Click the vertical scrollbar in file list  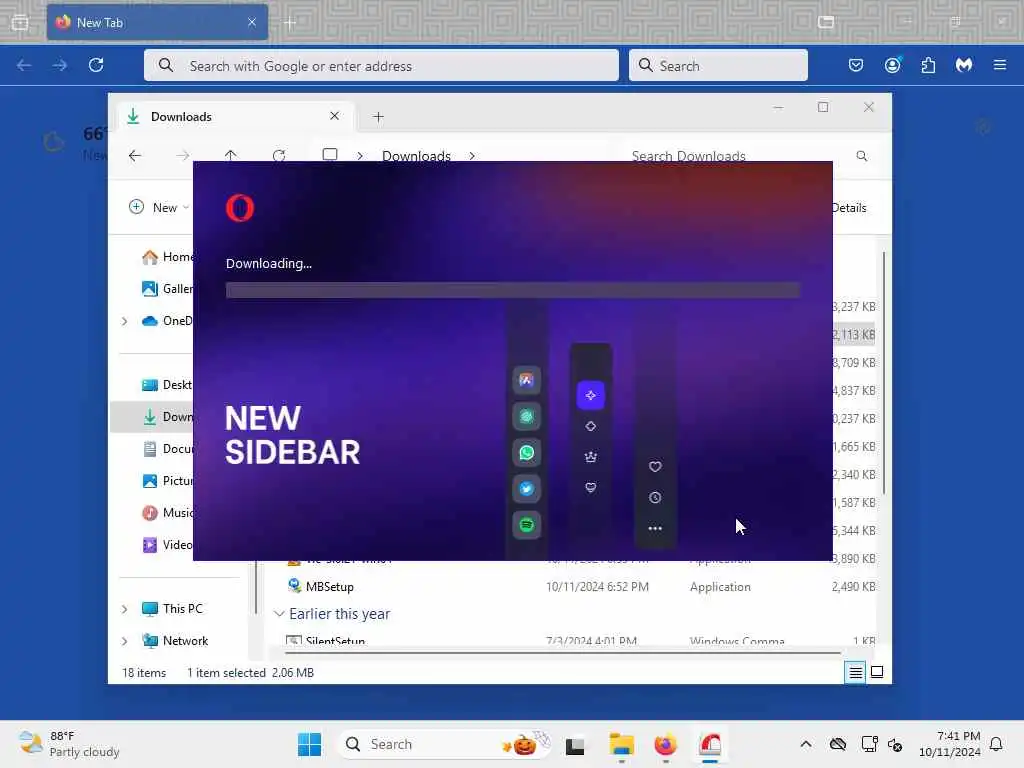tap(884, 372)
